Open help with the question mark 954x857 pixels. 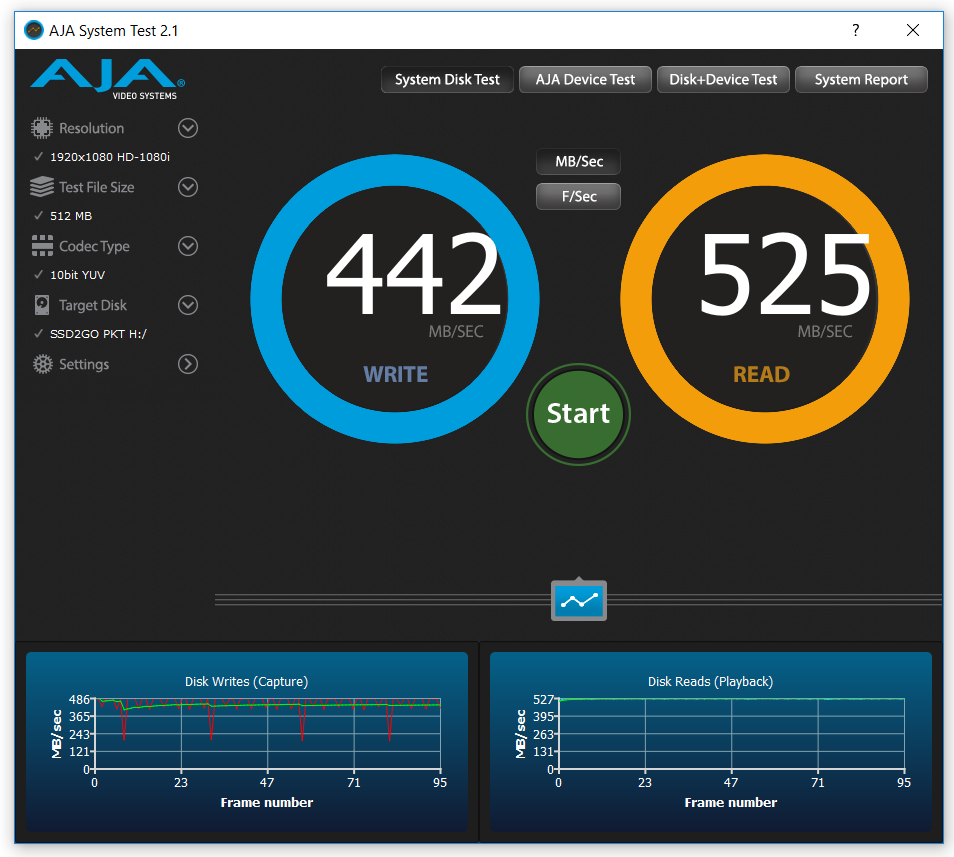tap(855, 30)
